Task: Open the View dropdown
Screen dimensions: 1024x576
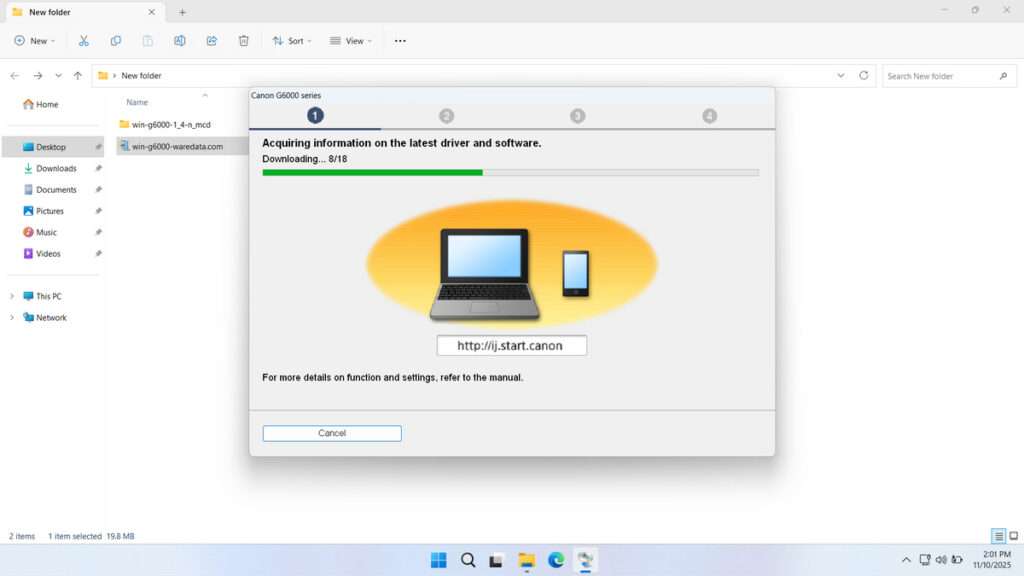Action: [x=351, y=40]
